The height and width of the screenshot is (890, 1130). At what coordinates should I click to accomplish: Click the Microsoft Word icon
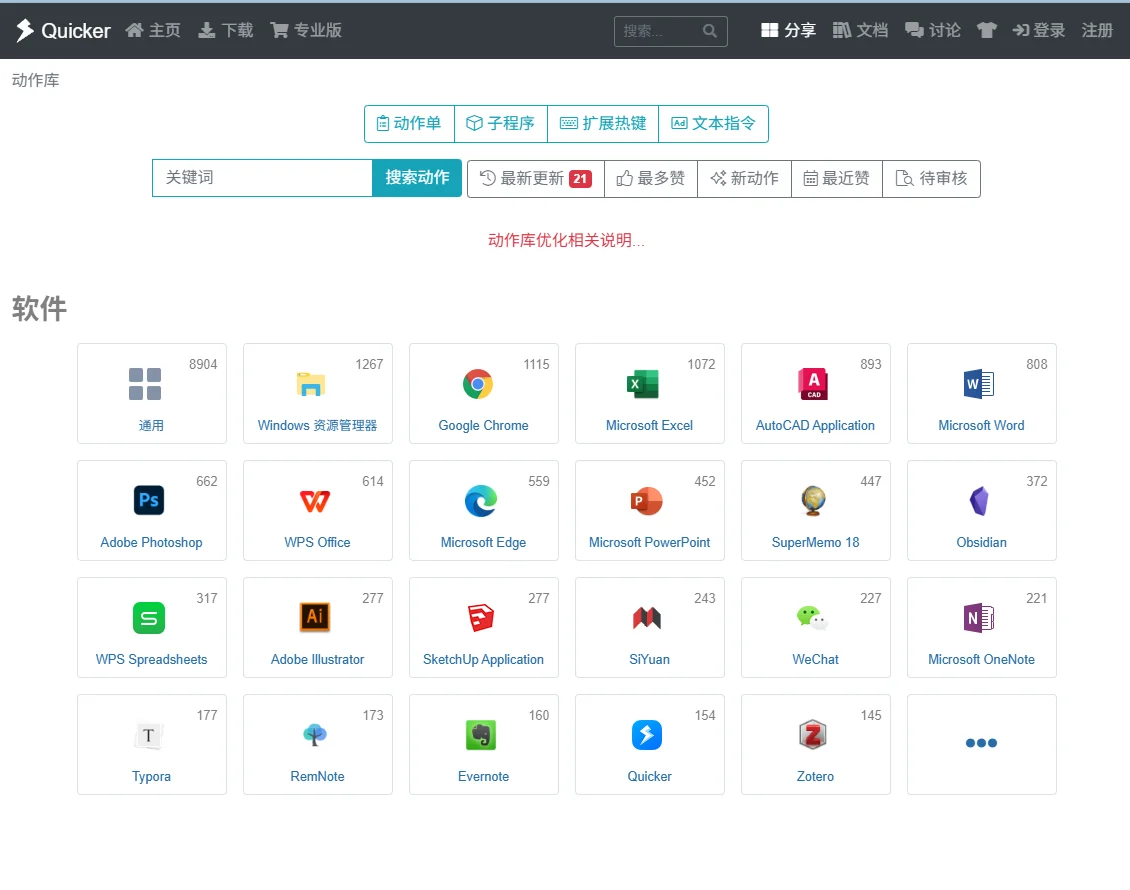pos(979,383)
